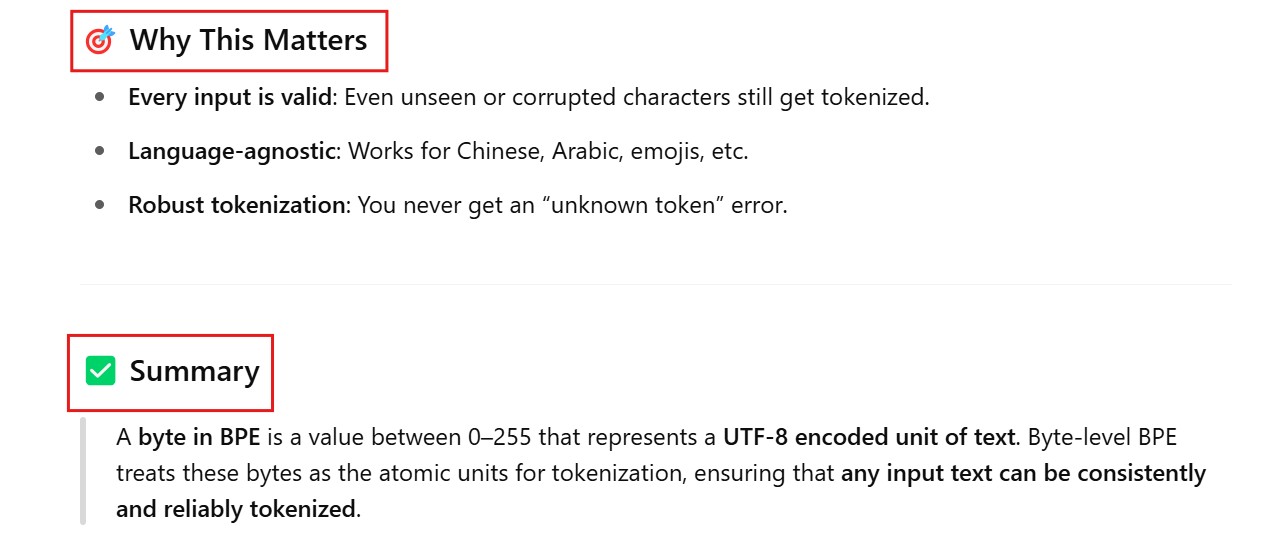
Task: Click the dart target emoji icon
Action: (100, 41)
